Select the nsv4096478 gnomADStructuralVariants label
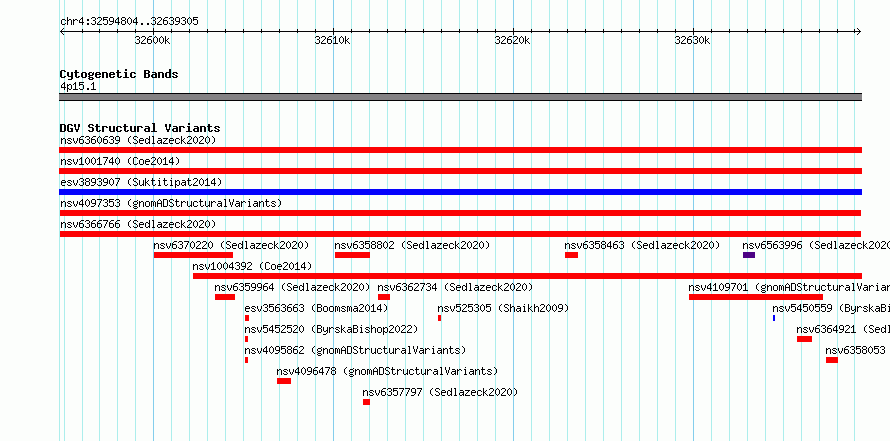Screen dimensions: 890x441 tap(387, 371)
